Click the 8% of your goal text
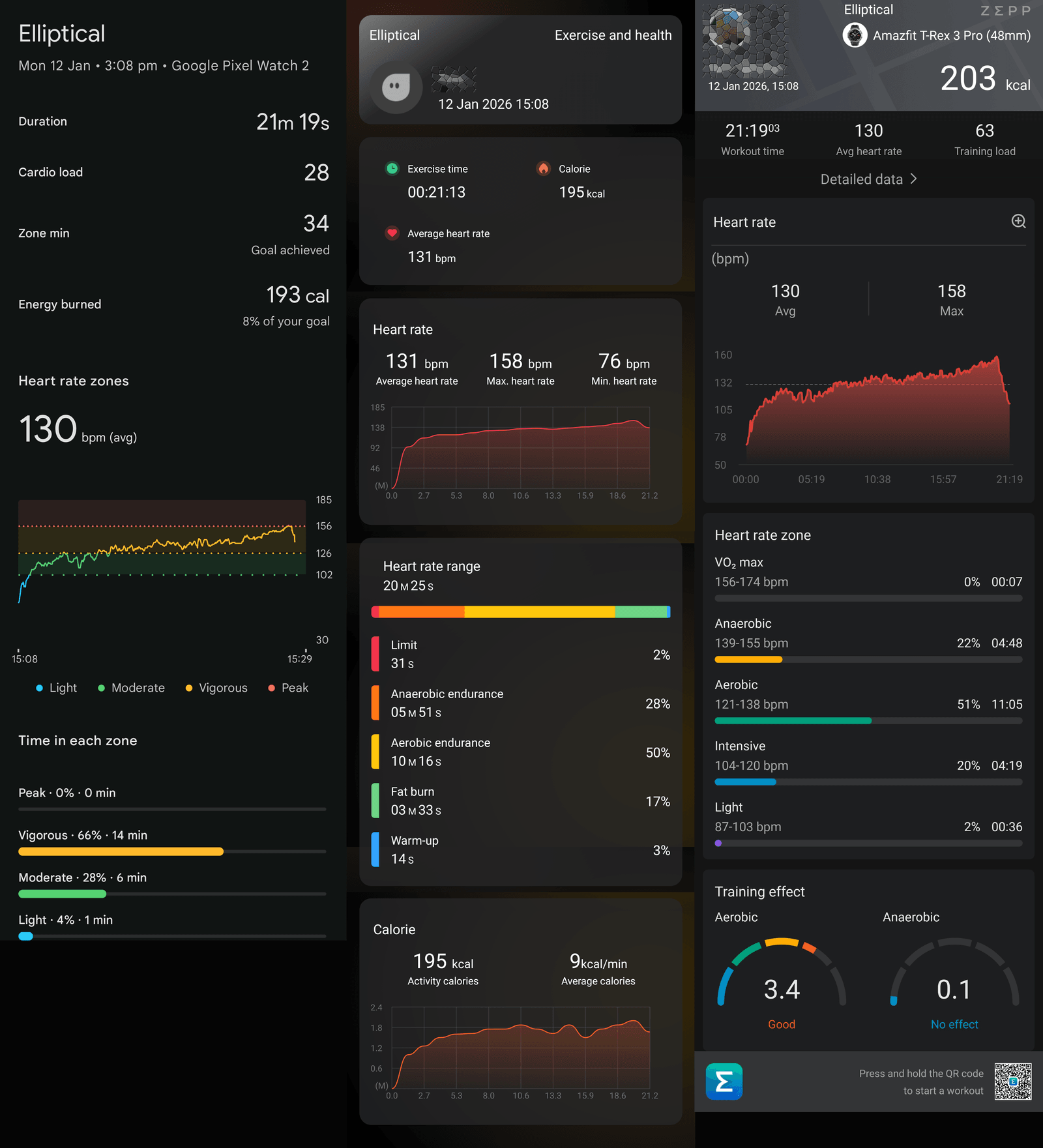 pyautogui.click(x=286, y=321)
